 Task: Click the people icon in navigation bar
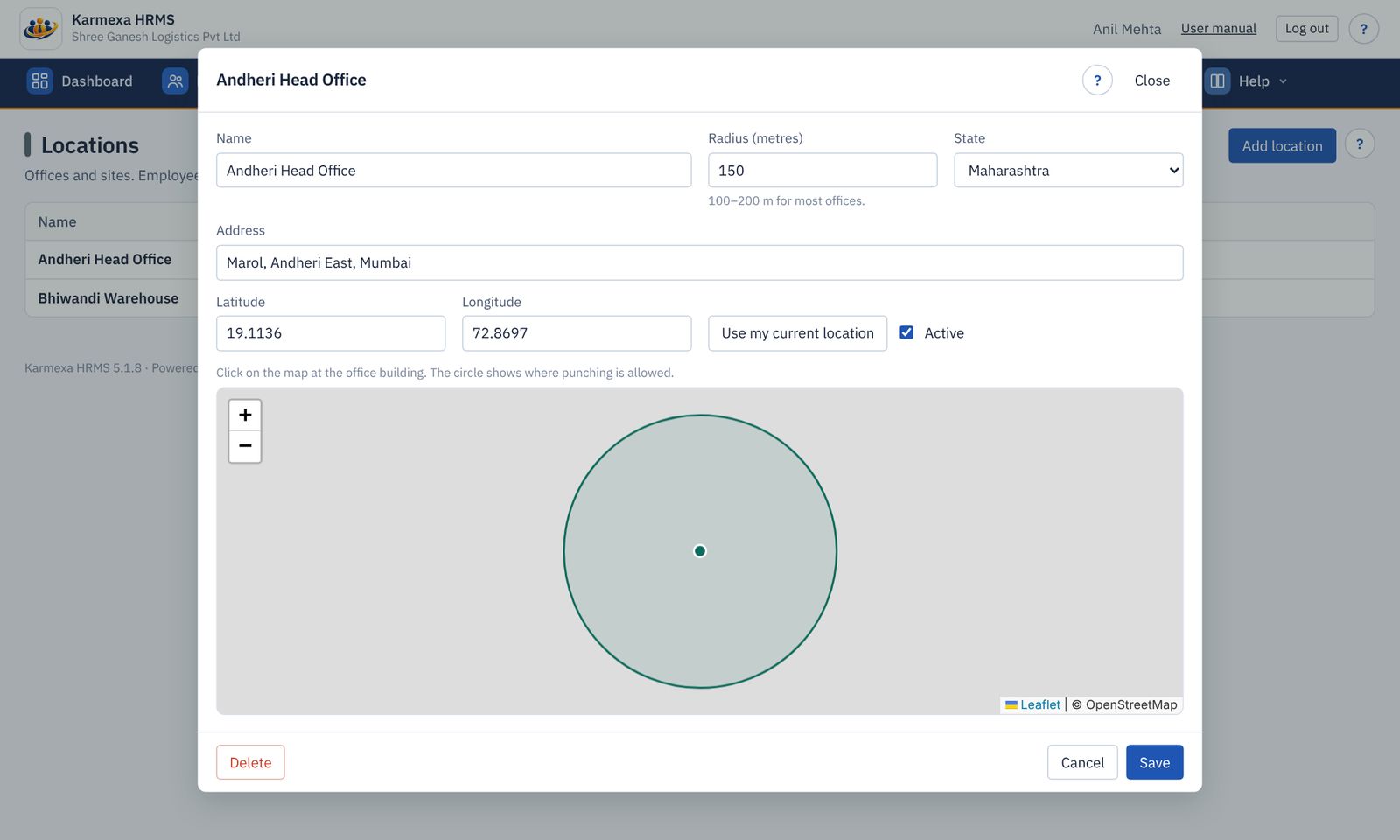tap(175, 81)
